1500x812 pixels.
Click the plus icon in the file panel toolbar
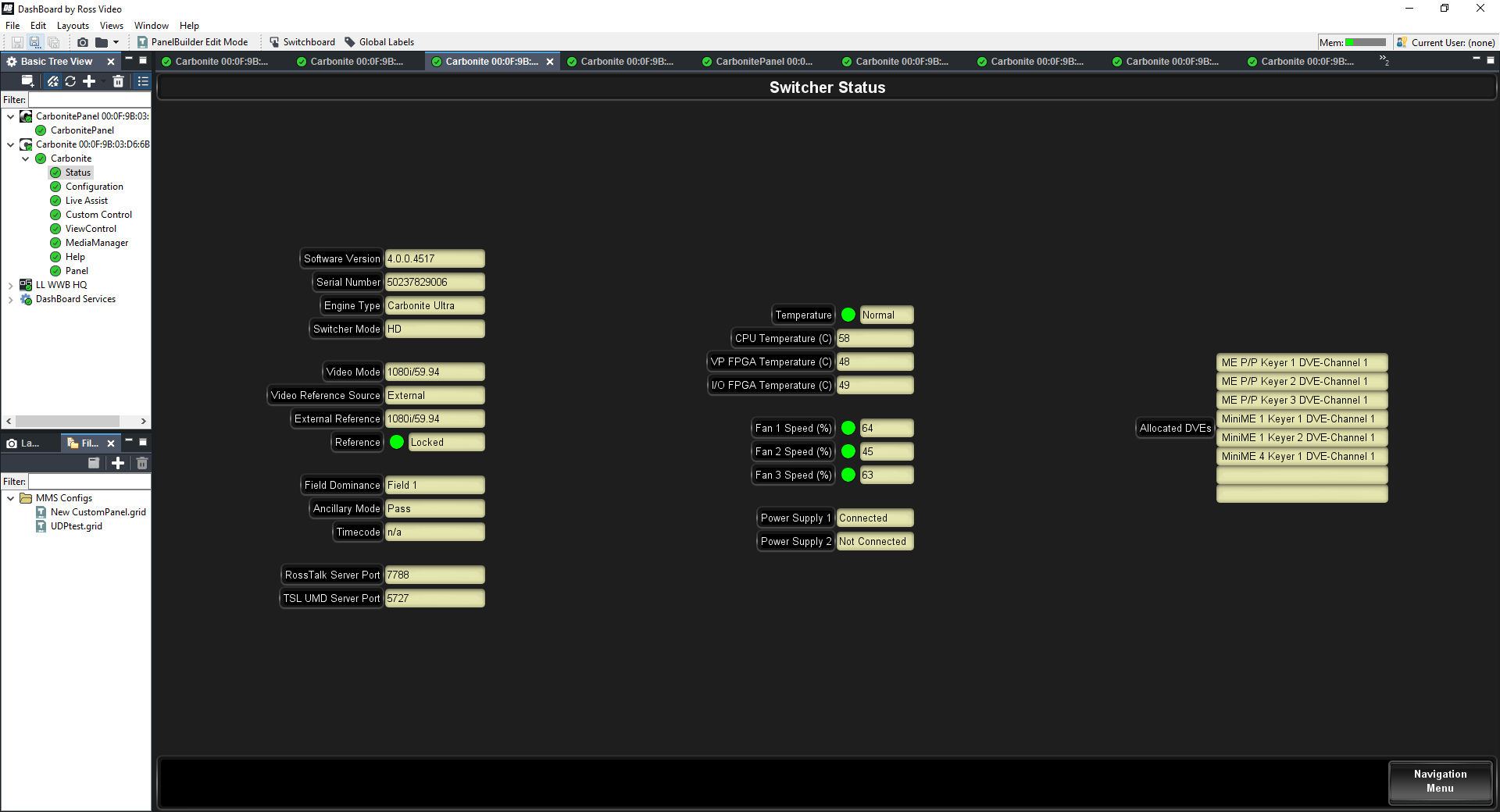pyautogui.click(x=118, y=463)
